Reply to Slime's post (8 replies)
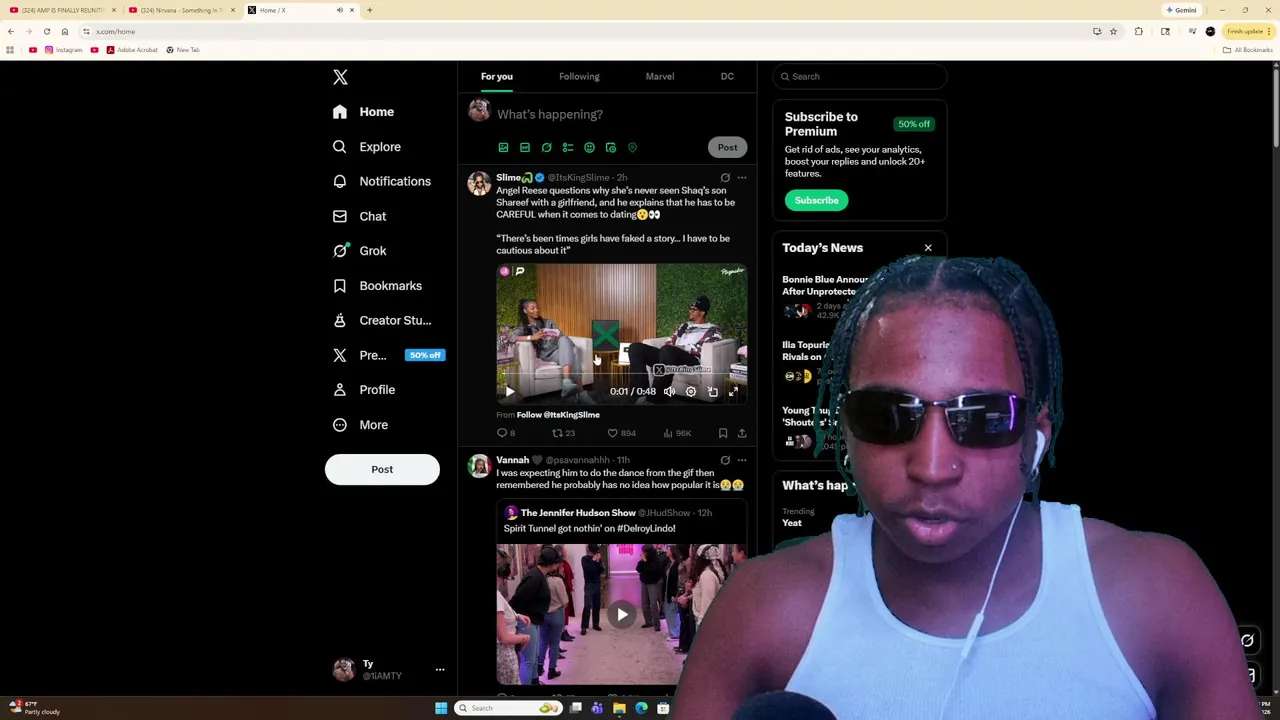The height and width of the screenshot is (720, 1280). click(x=506, y=433)
